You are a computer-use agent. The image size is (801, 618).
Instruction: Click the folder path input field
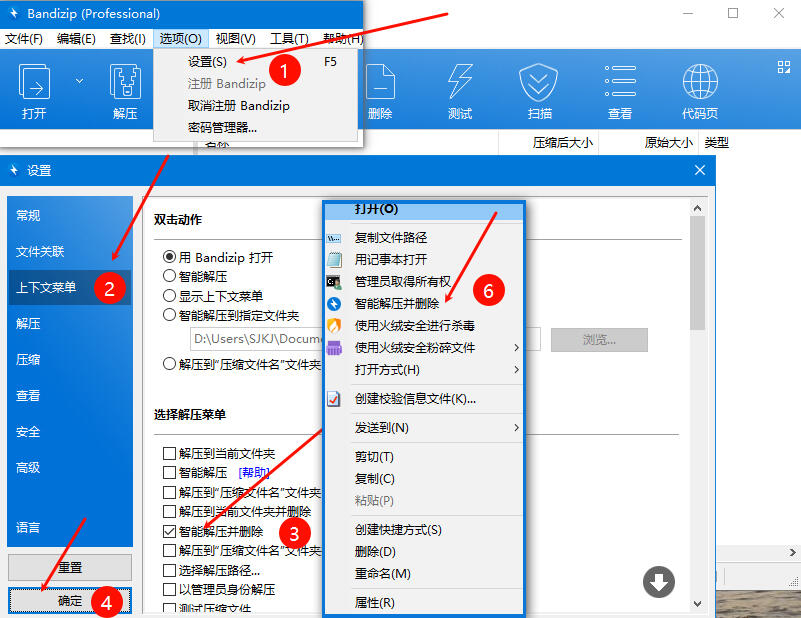click(365, 339)
